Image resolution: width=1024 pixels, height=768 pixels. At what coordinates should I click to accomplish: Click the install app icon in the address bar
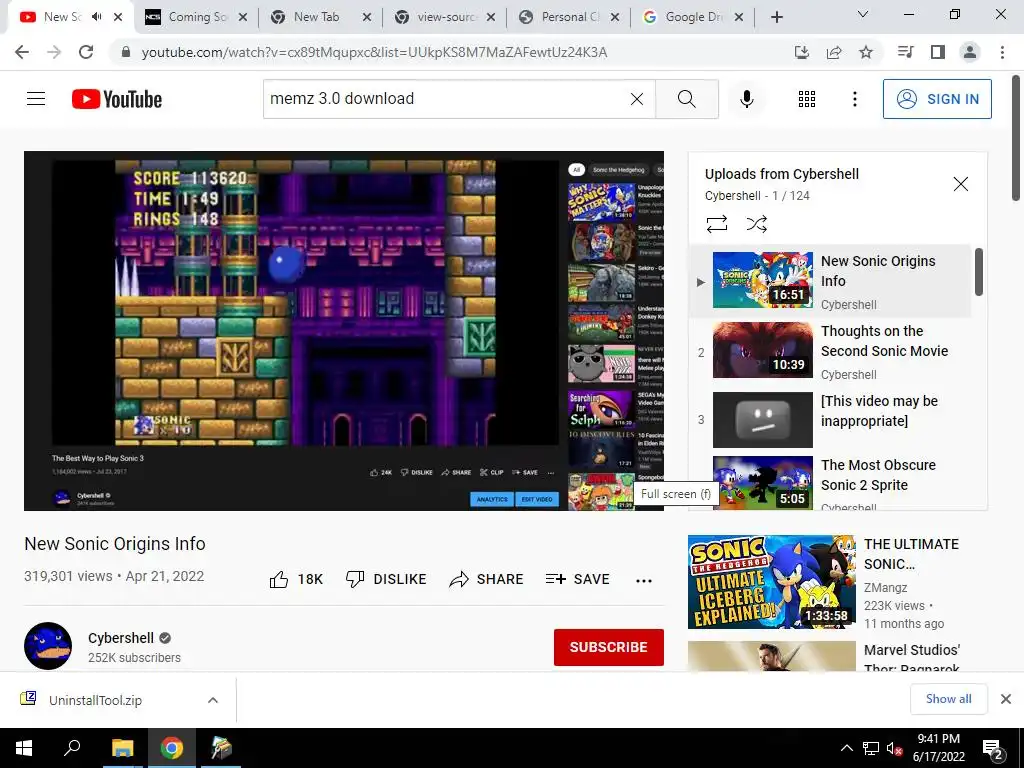[801, 52]
